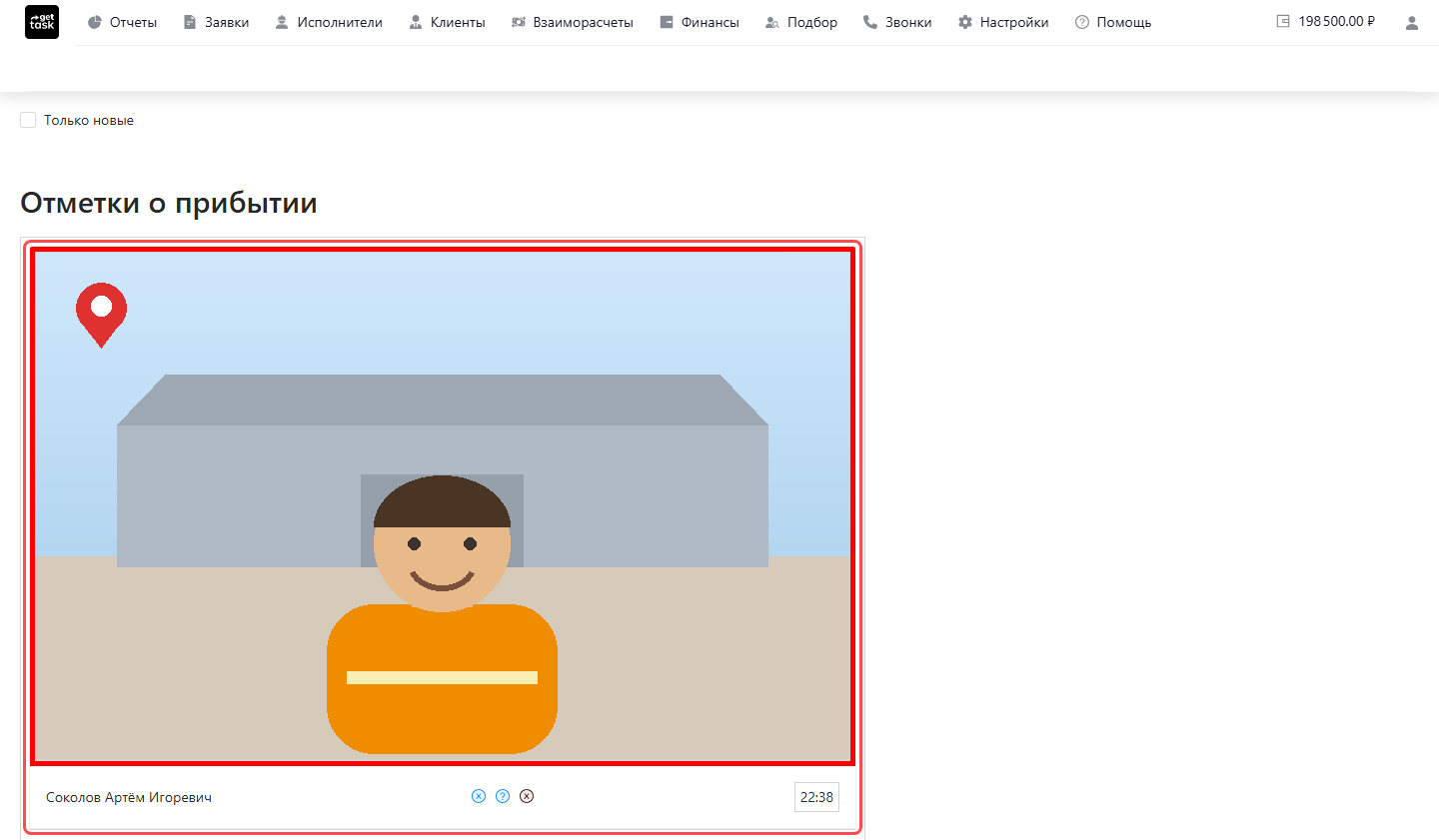Select Взаиморасчеты in navigation
The image size is (1439, 840).
point(573,22)
